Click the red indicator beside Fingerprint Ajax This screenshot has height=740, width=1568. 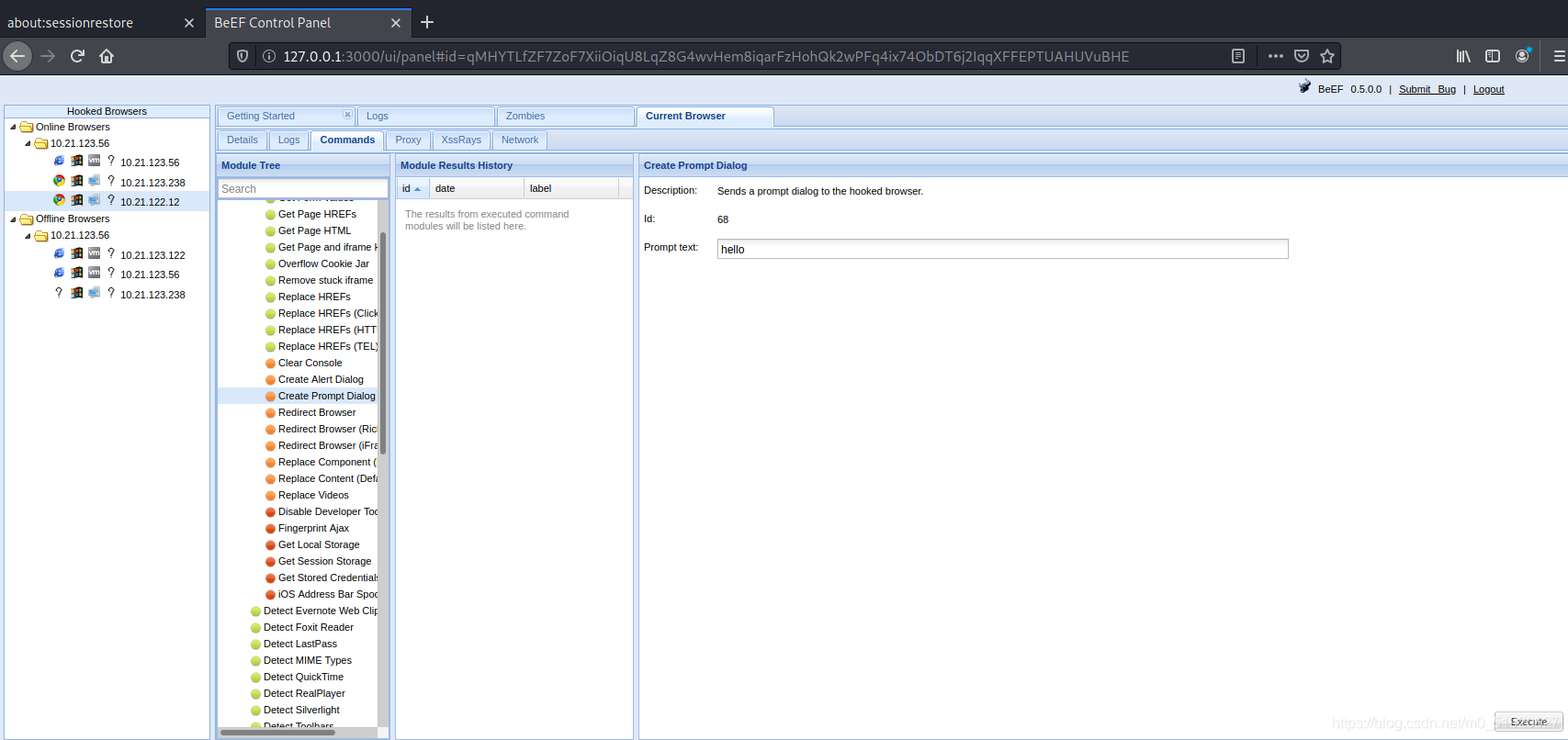tap(270, 529)
